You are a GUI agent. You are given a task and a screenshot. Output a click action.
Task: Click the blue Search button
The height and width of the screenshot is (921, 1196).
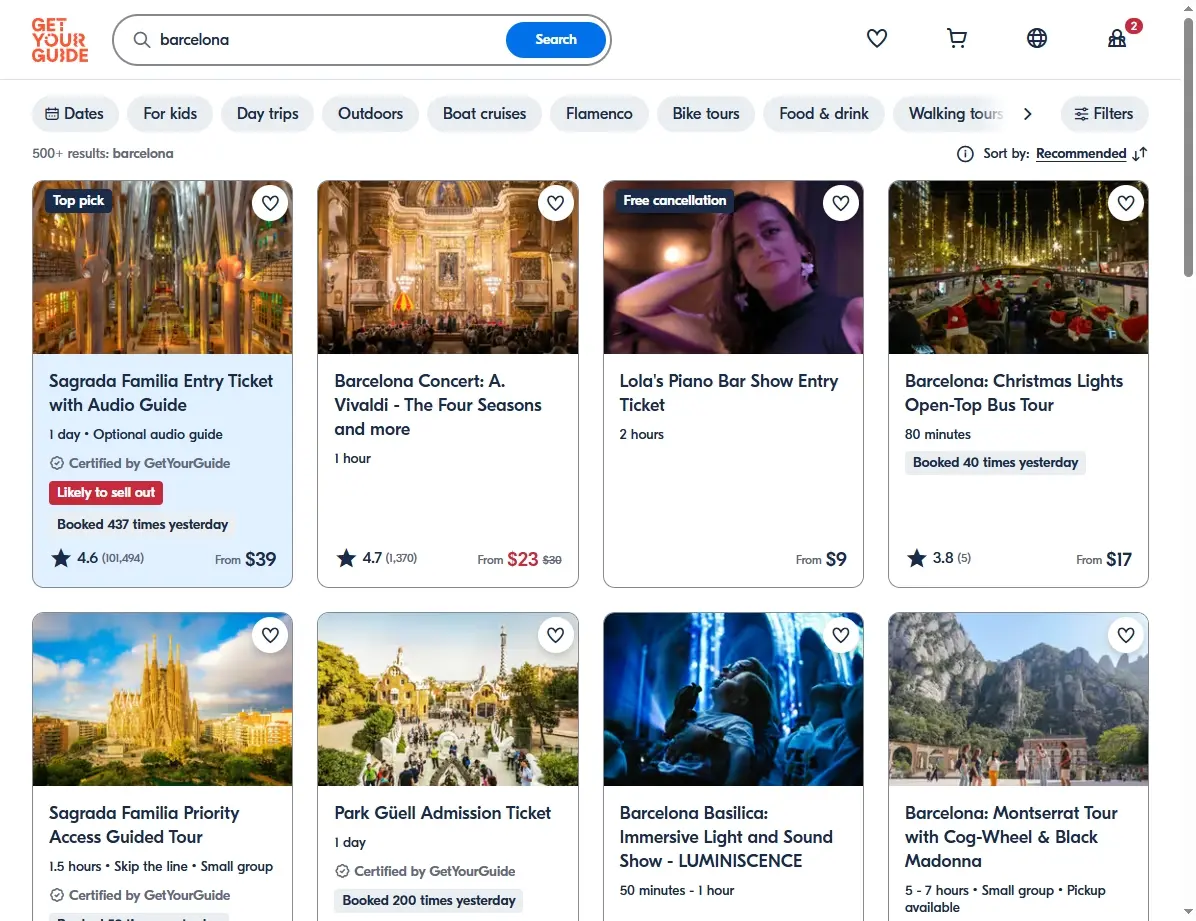556,40
